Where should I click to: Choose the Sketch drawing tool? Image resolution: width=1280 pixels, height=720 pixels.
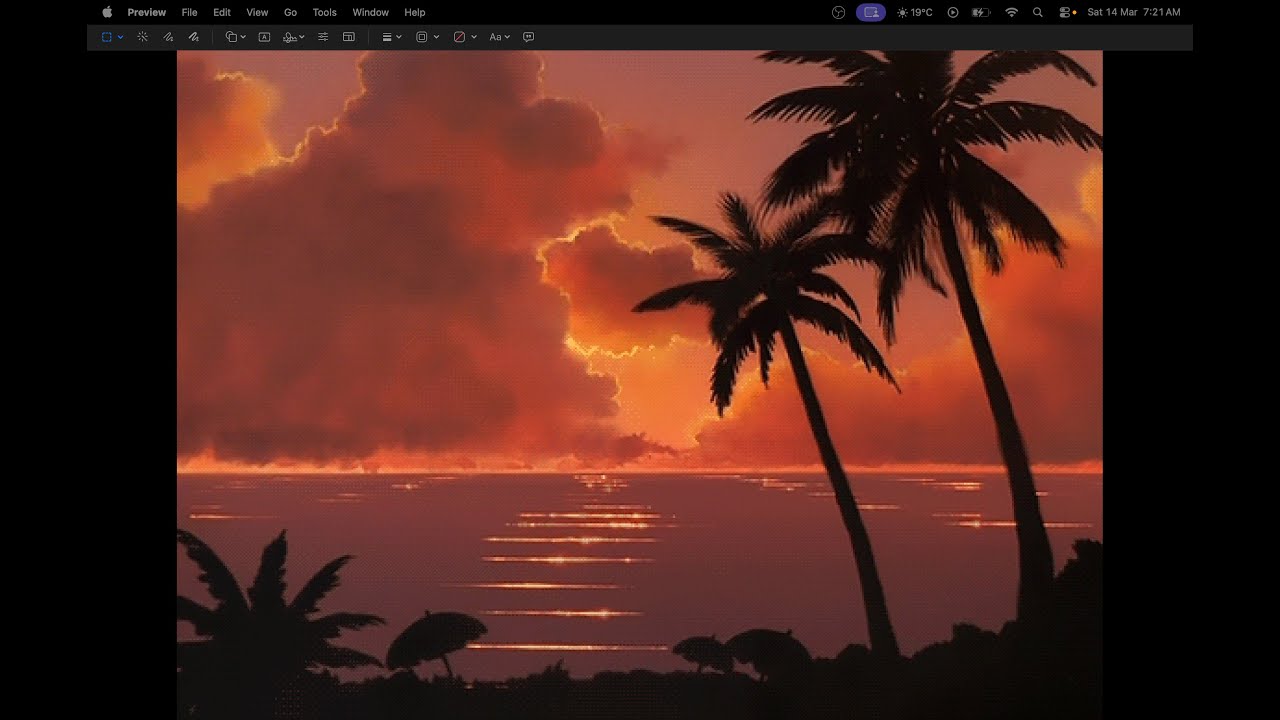point(168,37)
